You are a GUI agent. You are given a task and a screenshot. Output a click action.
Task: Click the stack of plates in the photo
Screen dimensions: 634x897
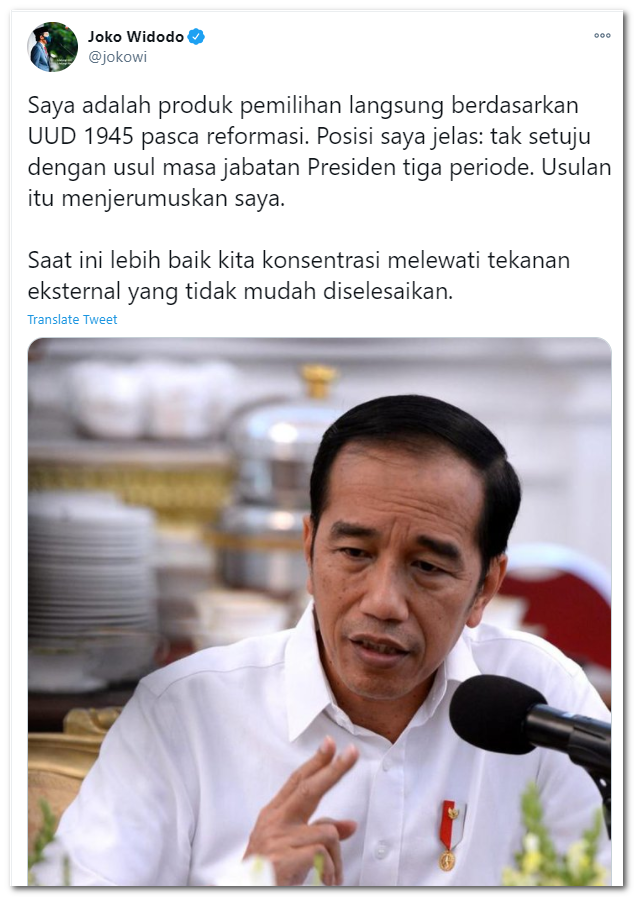pos(92,578)
